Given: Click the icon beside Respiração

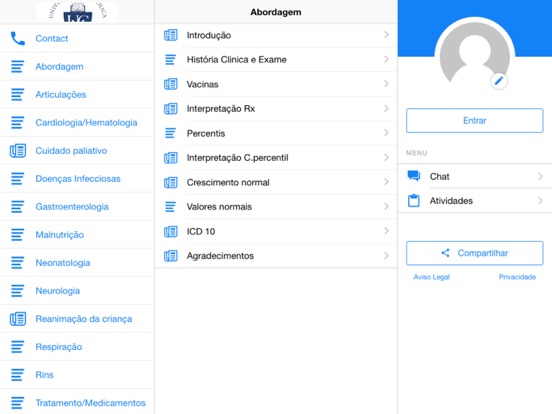Looking at the screenshot, I should (18, 347).
